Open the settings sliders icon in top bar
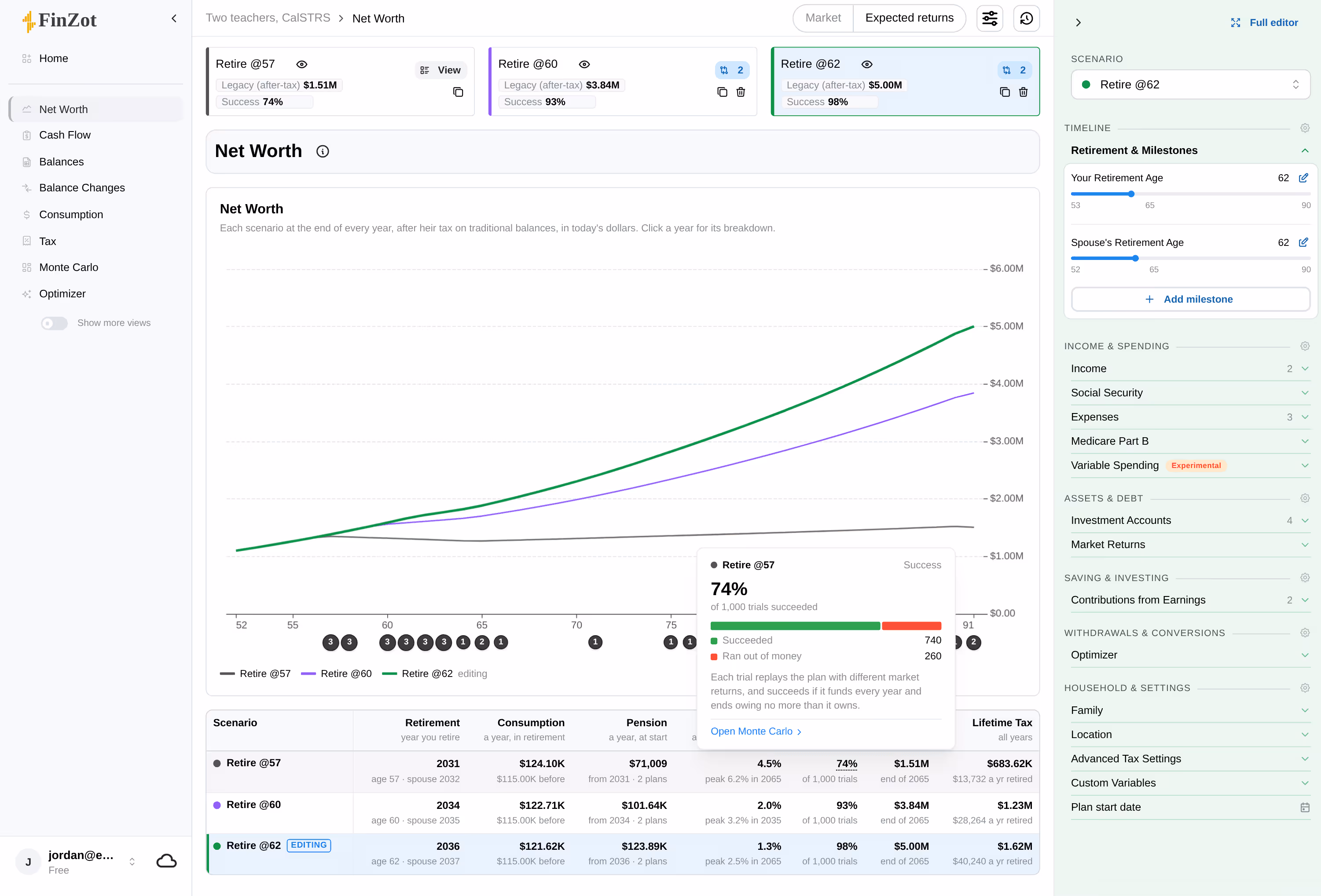This screenshot has width=1321, height=896. tap(990, 19)
